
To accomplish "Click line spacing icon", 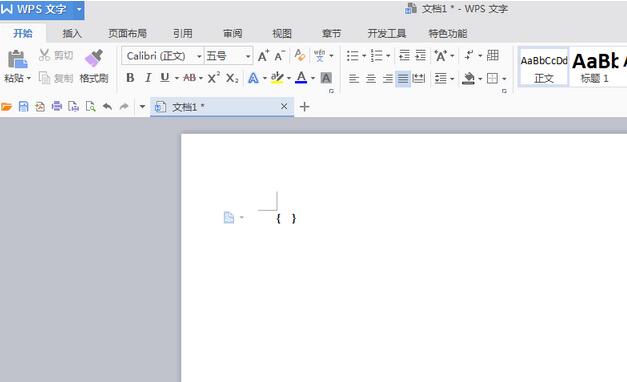I will click(441, 78).
